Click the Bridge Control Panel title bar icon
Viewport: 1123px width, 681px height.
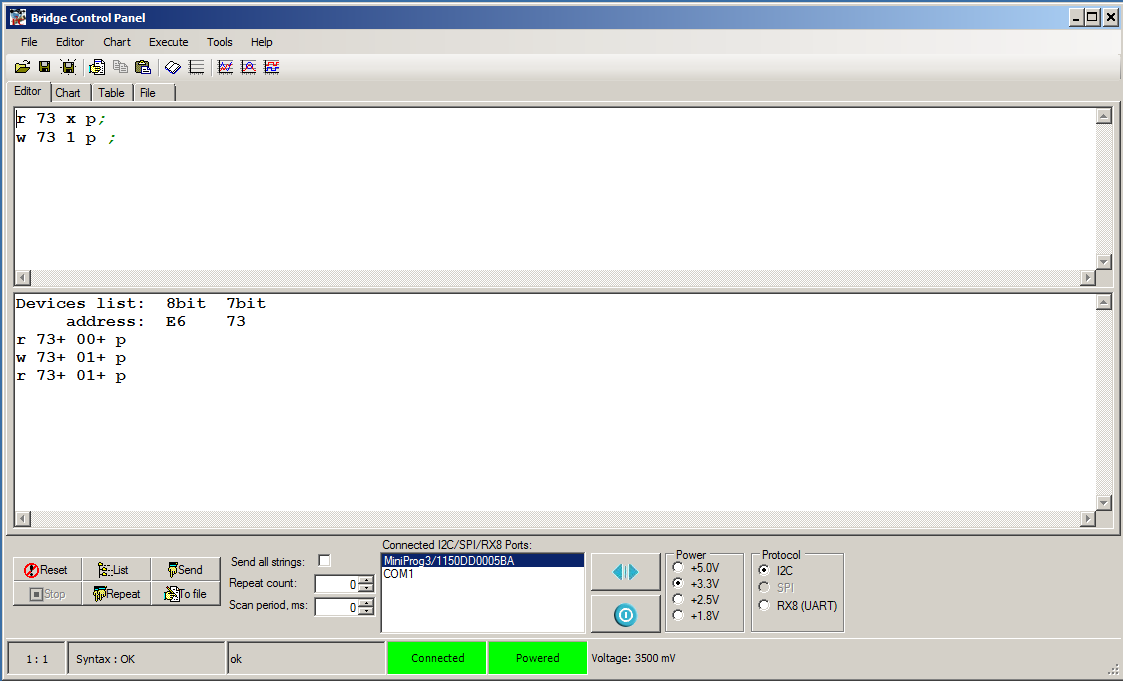pos(18,17)
